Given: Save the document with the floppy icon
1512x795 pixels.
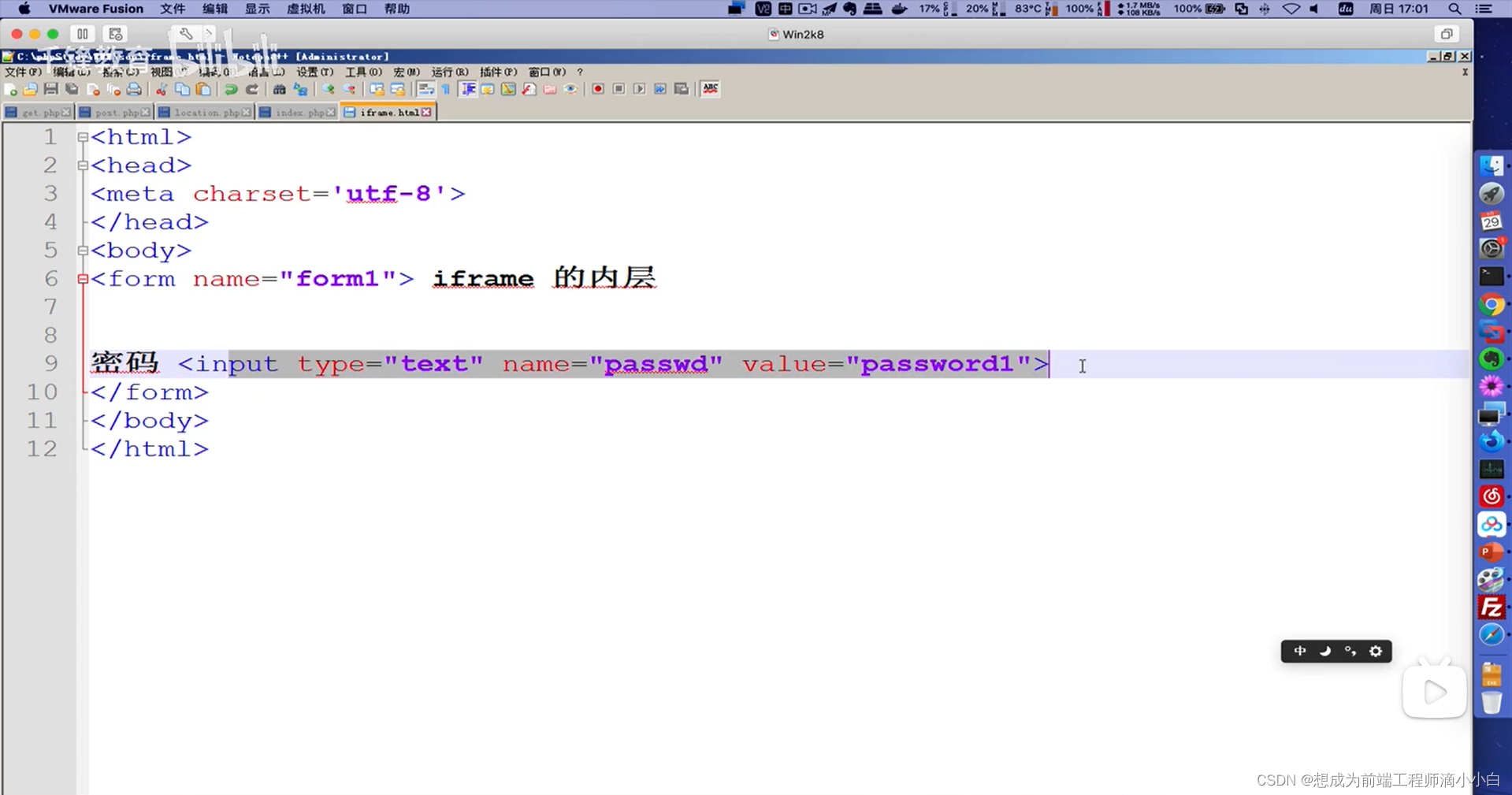Looking at the screenshot, I should 51,89.
